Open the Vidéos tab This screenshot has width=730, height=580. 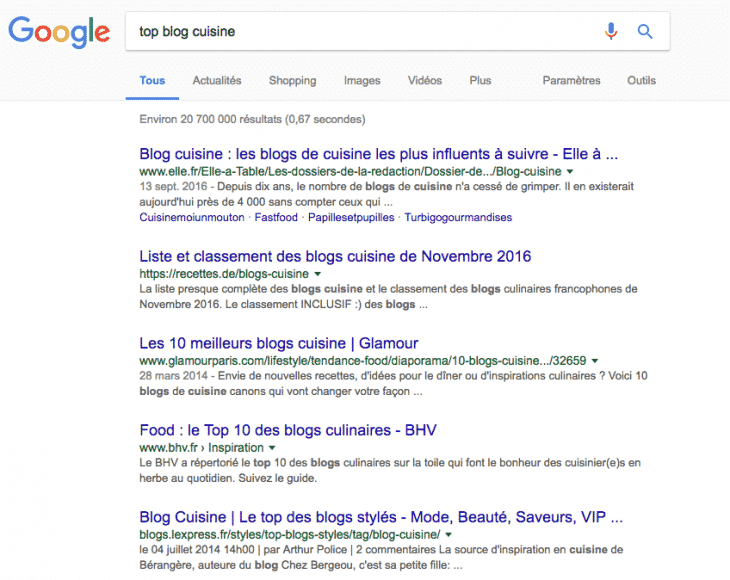click(425, 81)
